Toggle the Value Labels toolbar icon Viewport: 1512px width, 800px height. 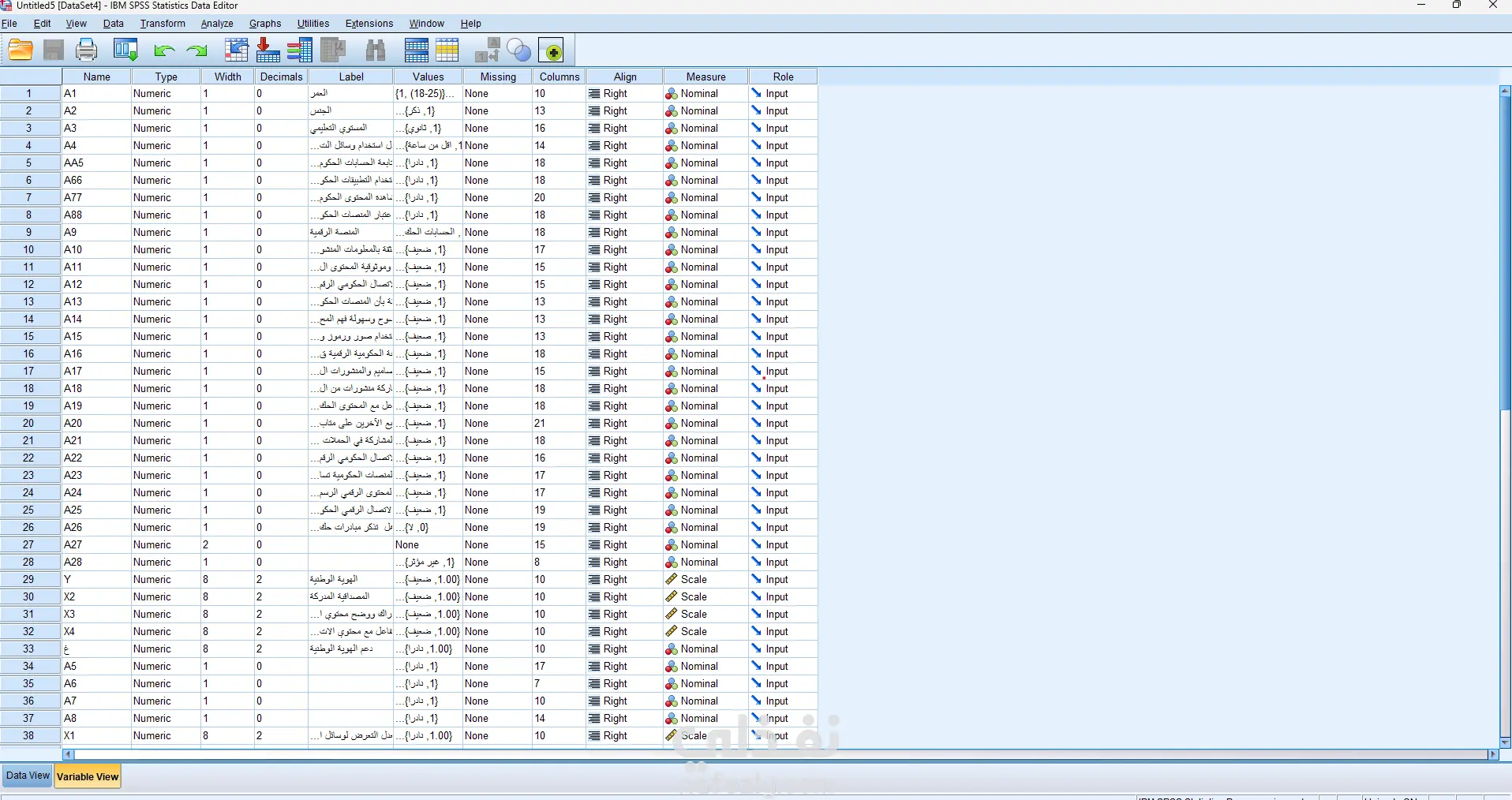(488, 50)
